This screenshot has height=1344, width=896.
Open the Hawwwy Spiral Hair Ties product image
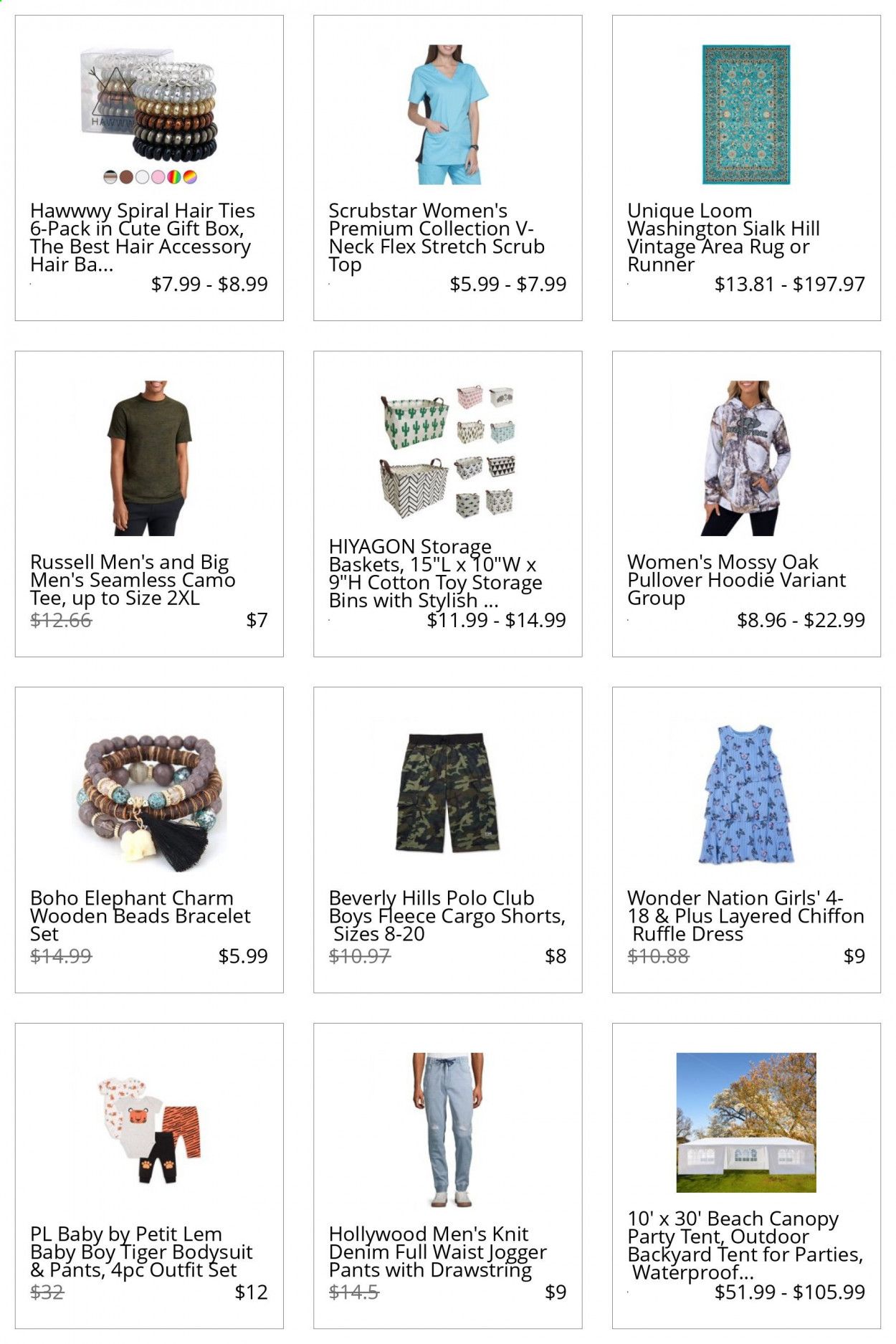[148, 106]
